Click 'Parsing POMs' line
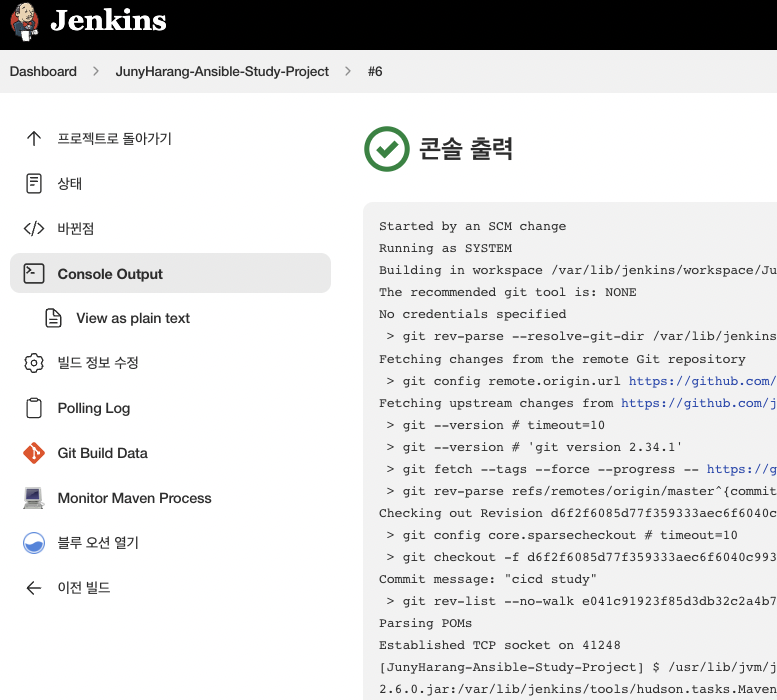 (x=425, y=623)
